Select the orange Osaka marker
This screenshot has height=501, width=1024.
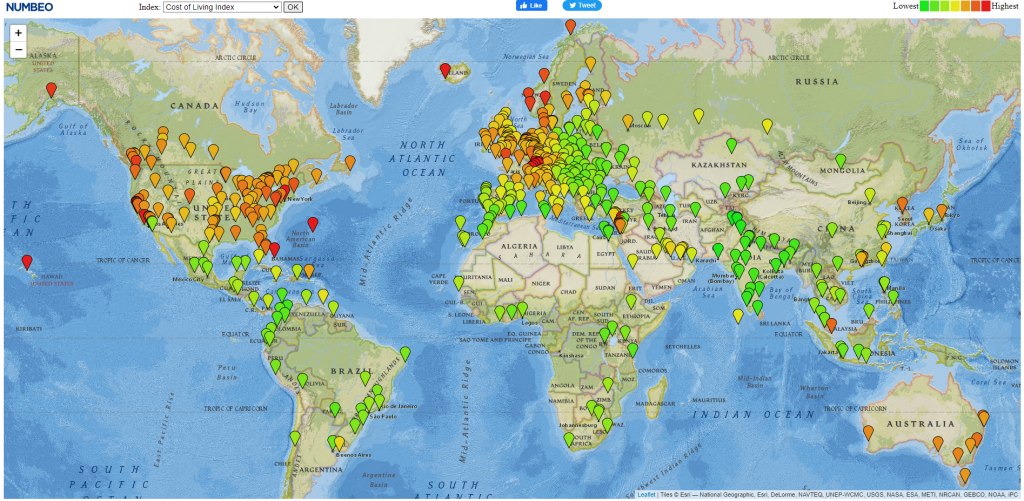[929, 215]
